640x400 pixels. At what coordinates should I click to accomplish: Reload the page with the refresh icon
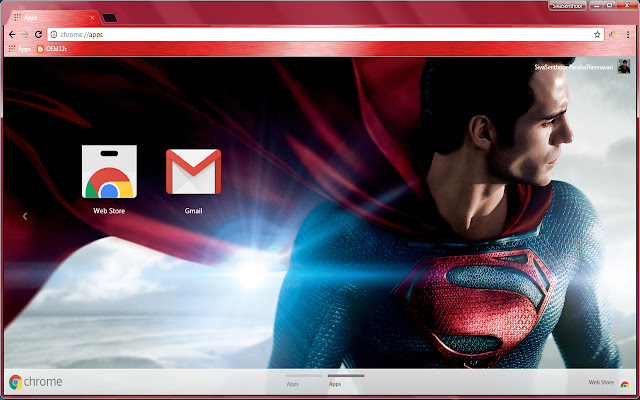point(38,35)
